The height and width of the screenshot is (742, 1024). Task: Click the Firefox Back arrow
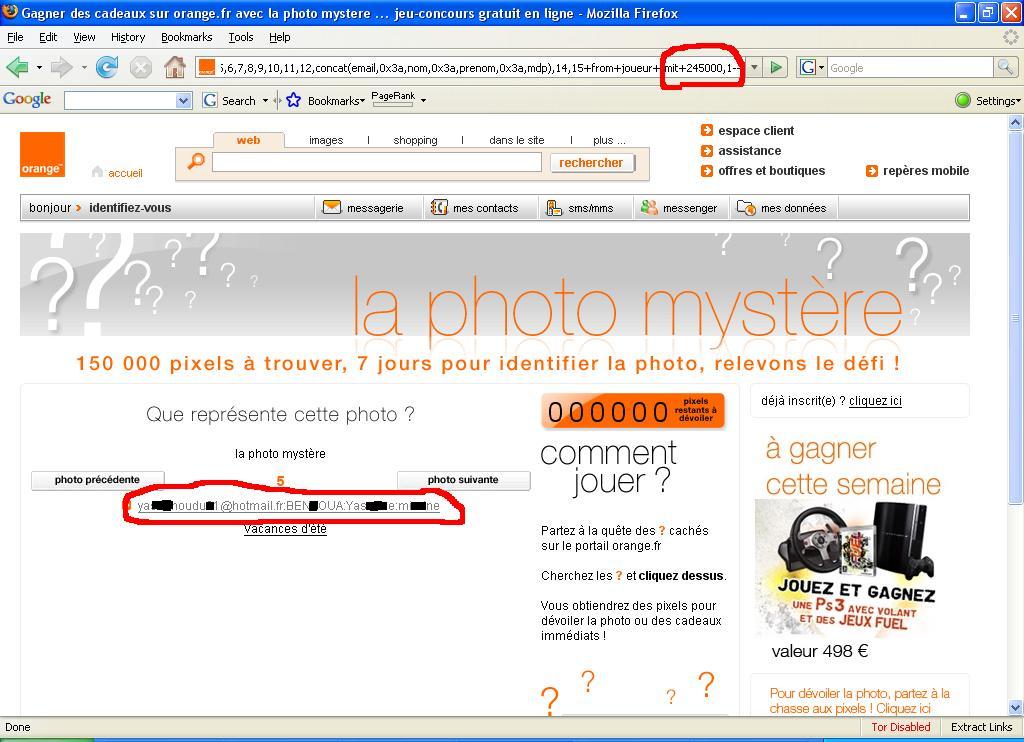point(17,67)
